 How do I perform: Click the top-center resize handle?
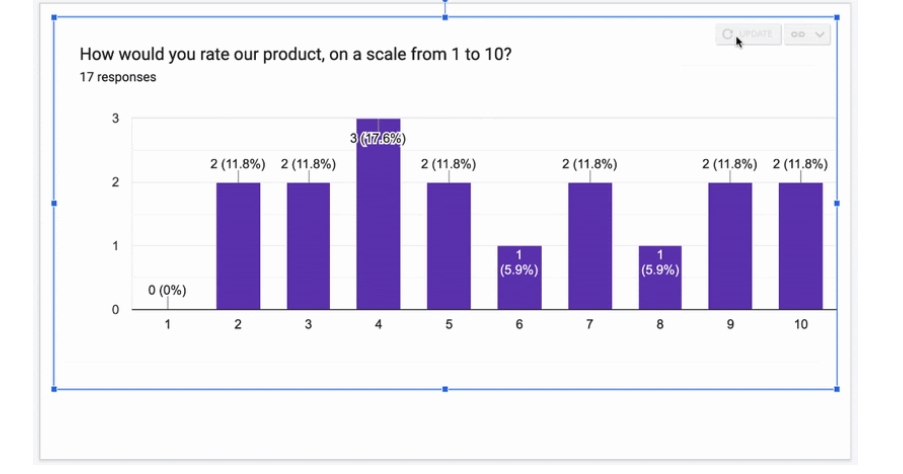445,17
